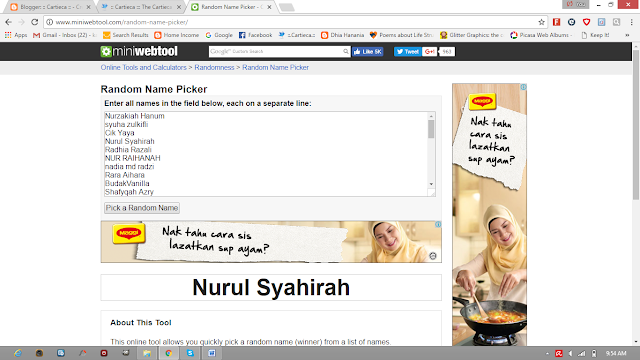
Task: Open the Keep It! bookmark
Action: [595, 35]
